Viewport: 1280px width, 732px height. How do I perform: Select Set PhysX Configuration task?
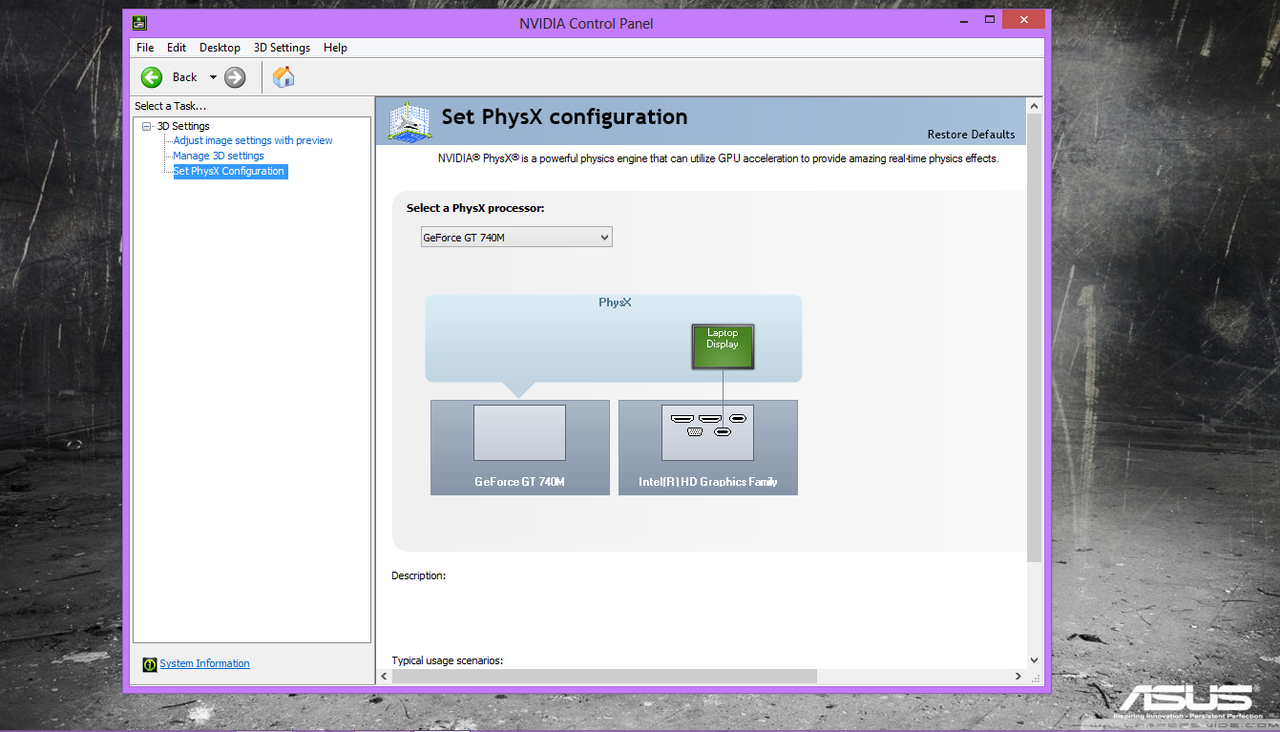tap(230, 171)
